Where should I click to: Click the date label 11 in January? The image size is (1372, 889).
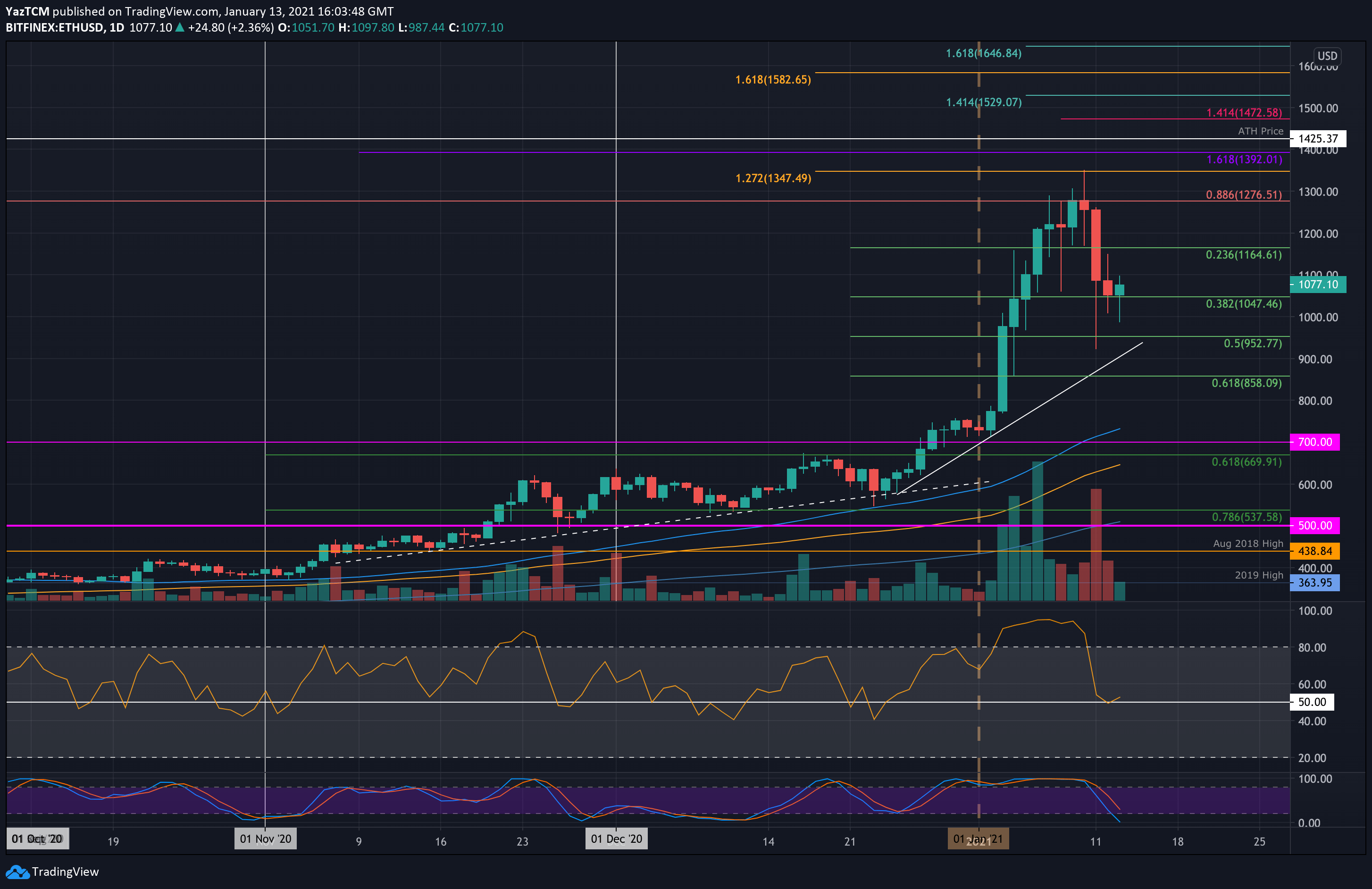tap(1096, 841)
